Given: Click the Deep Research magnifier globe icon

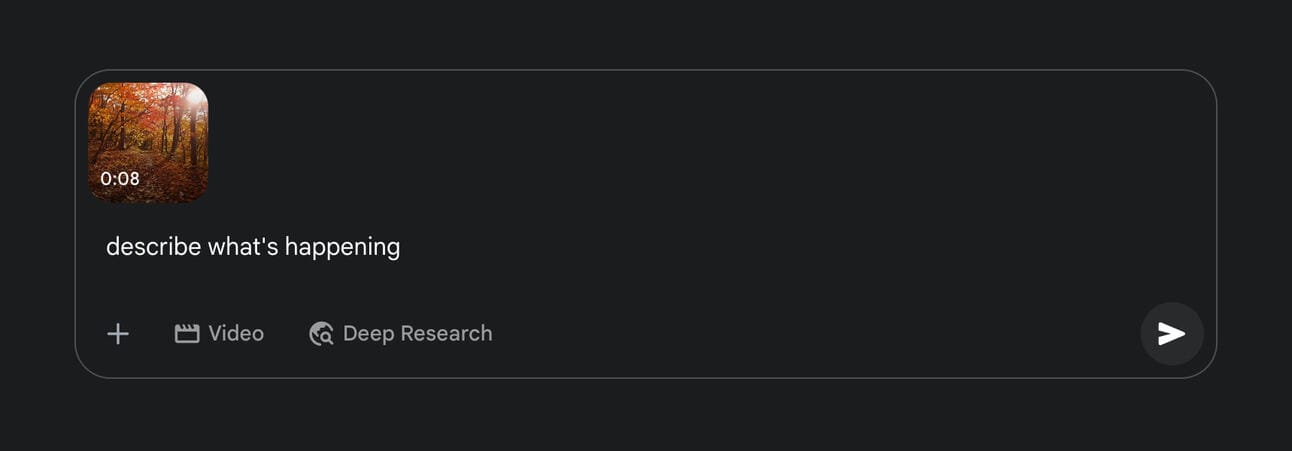Looking at the screenshot, I should (321, 334).
